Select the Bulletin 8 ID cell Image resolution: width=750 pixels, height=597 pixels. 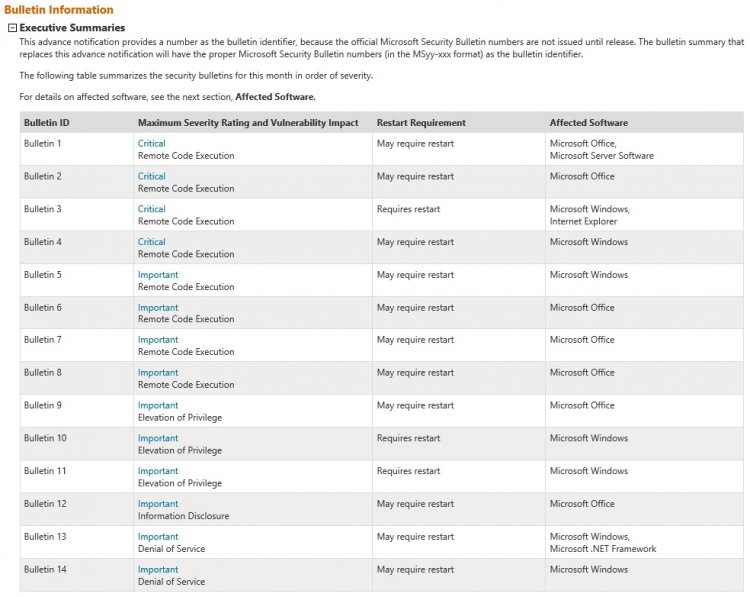click(x=77, y=378)
